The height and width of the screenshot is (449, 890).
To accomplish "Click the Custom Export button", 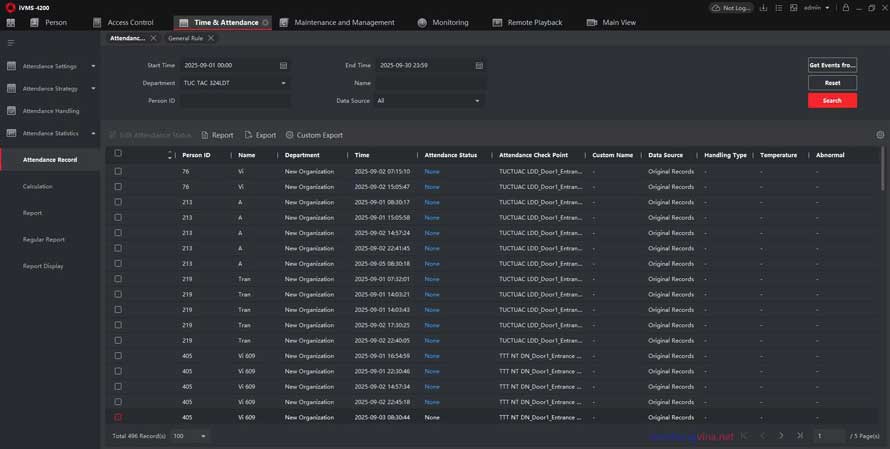I will [x=314, y=135].
